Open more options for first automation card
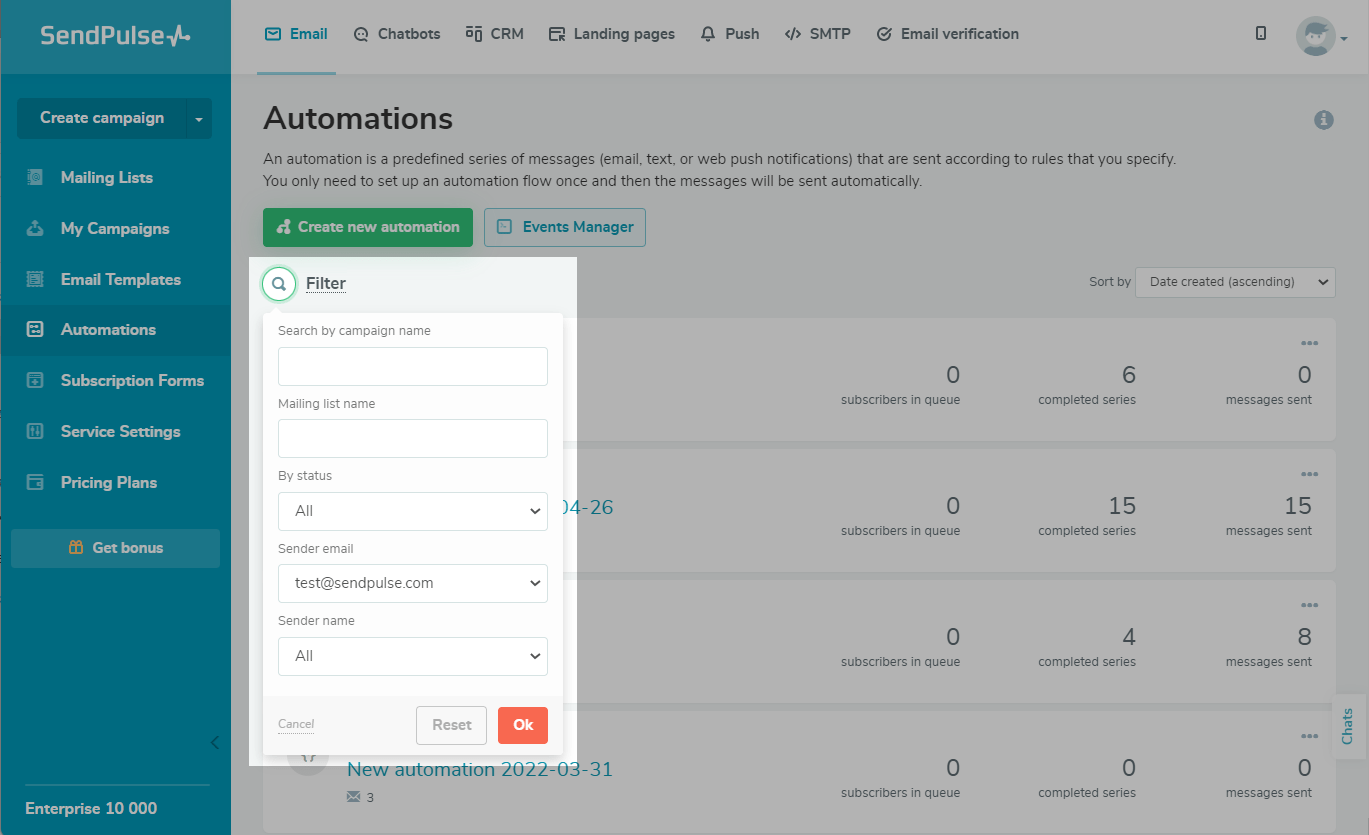The height and width of the screenshot is (835, 1369). click(1310, 343)
